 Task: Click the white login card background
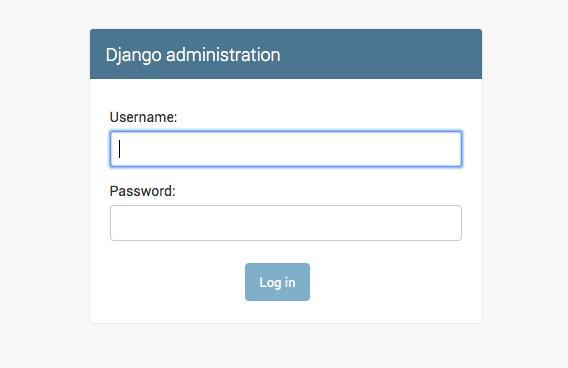click(380, 283)
